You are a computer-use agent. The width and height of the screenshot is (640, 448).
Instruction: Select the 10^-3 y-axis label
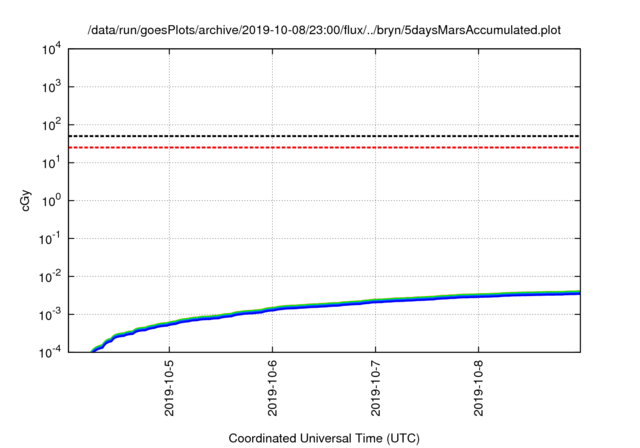50,315
